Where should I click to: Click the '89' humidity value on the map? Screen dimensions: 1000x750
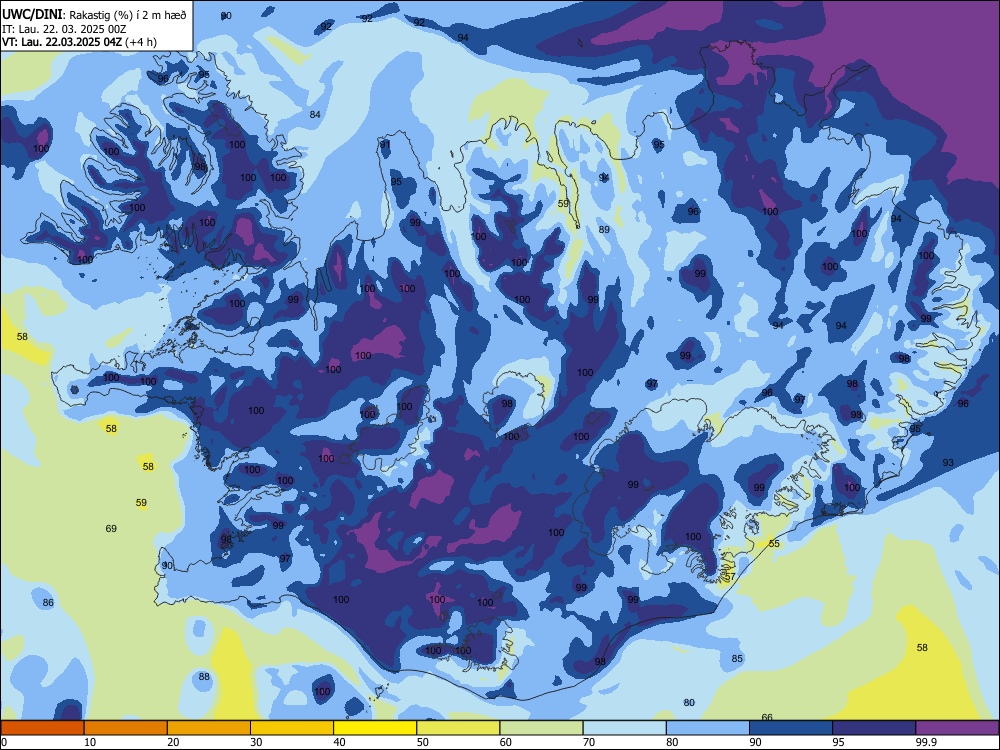[604, 230]
